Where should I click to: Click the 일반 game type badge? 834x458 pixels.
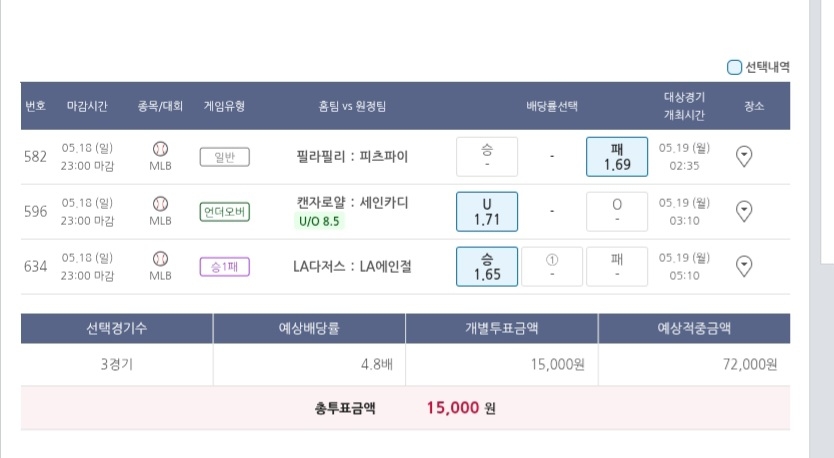[x=224, y=157]
